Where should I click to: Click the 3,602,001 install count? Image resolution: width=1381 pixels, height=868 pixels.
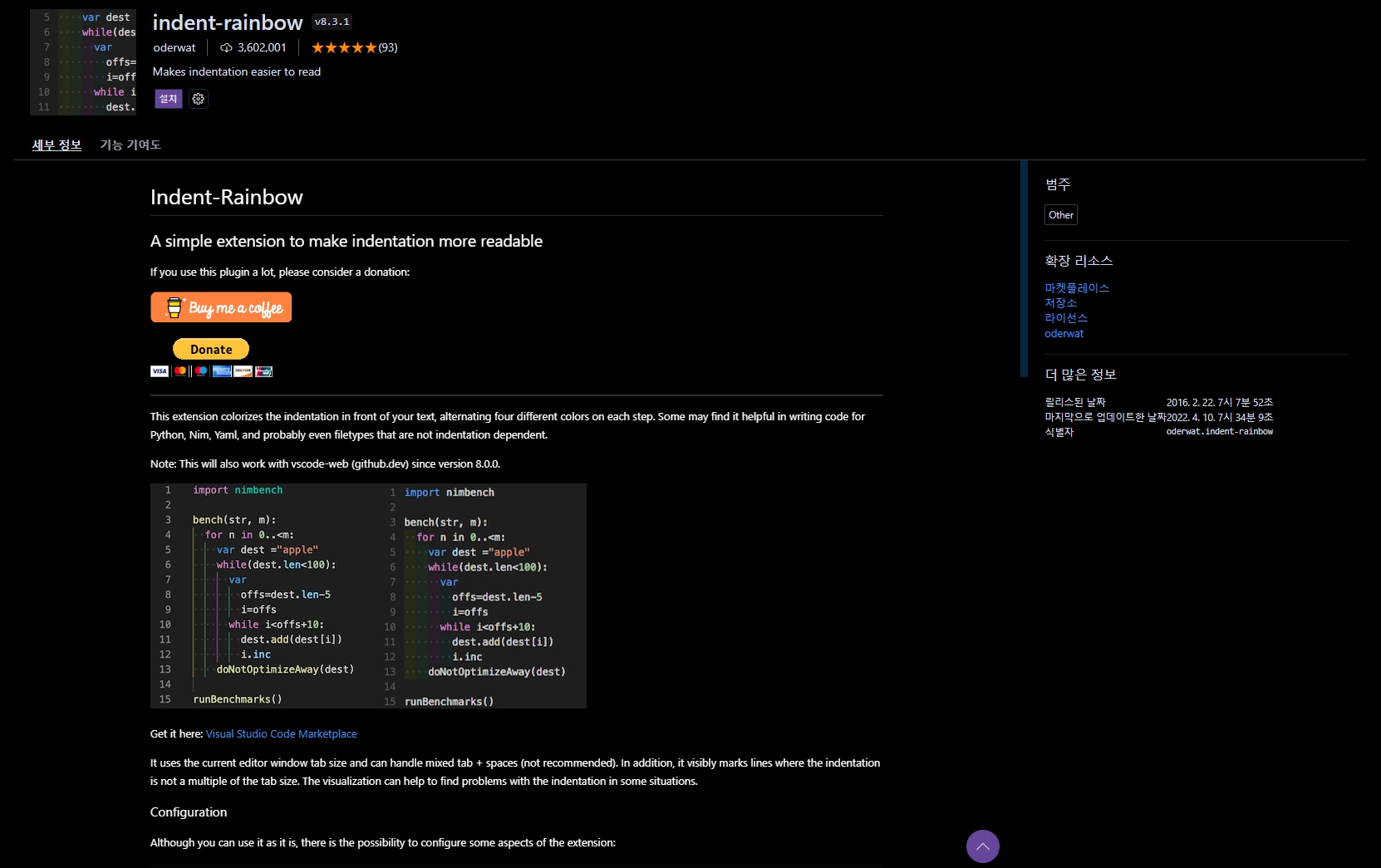tap(262, 47)
